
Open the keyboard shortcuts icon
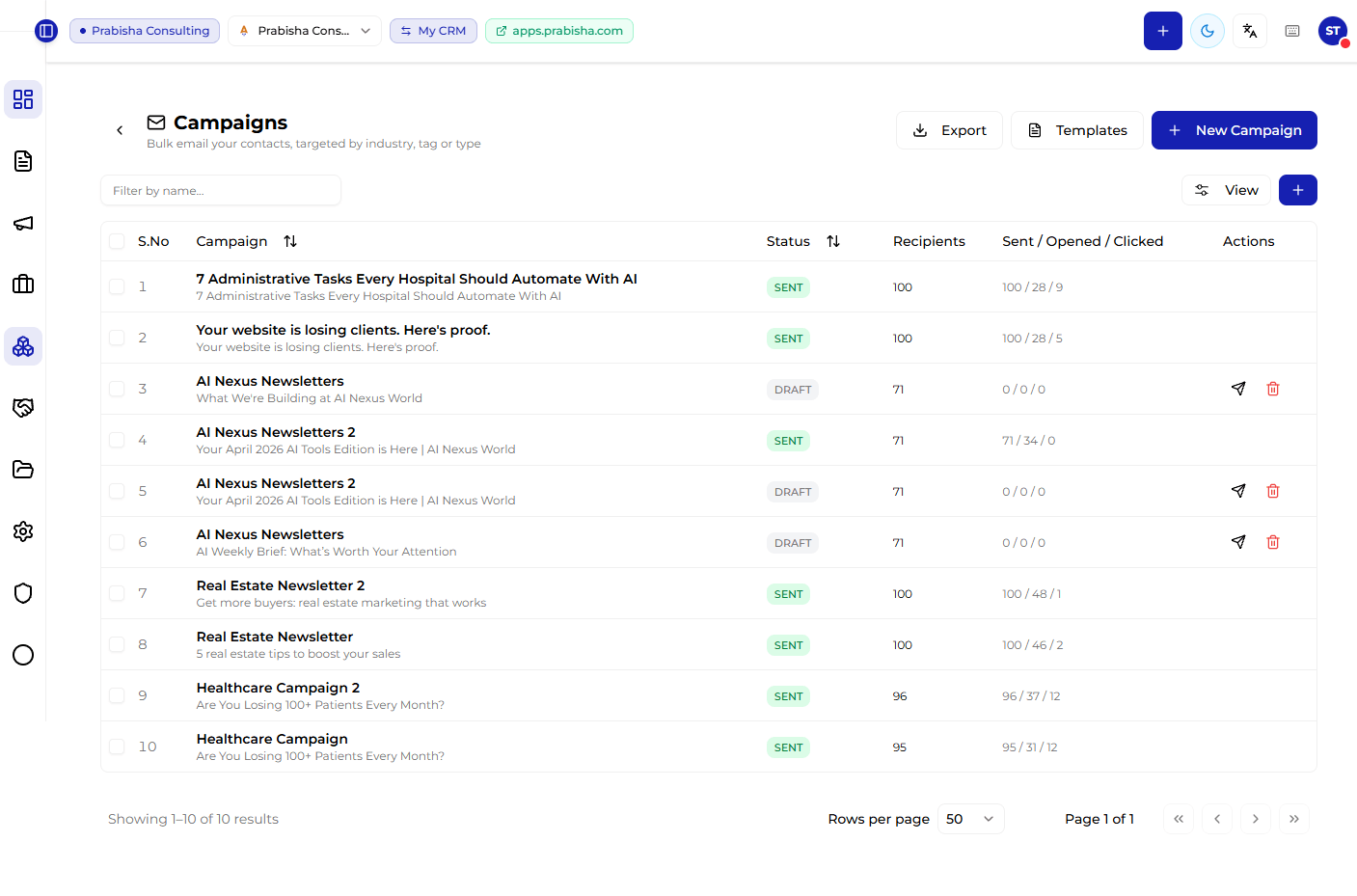point(1292,31)
